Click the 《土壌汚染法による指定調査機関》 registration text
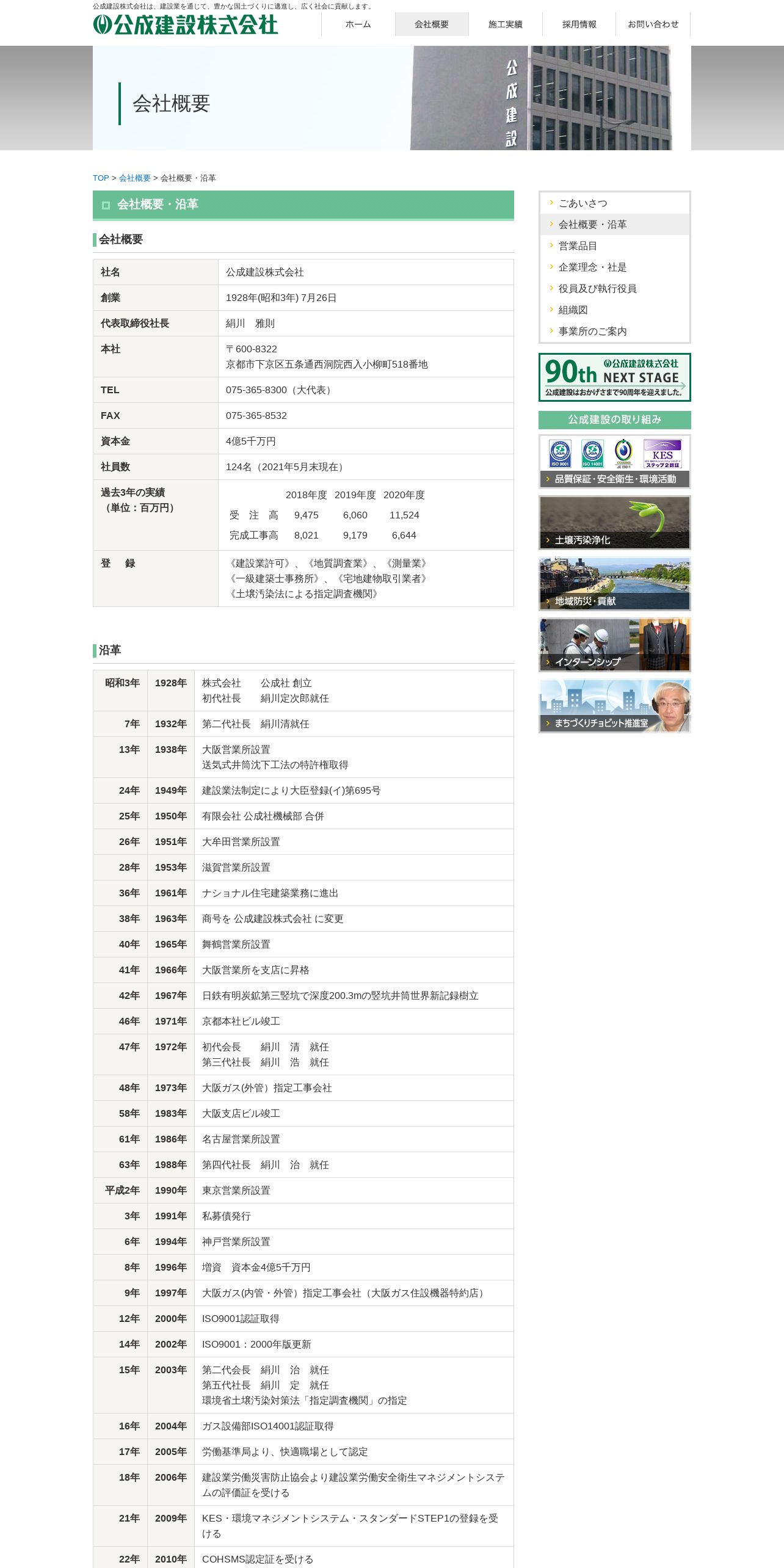The image size is (784, 1568). tap(304, 594)
